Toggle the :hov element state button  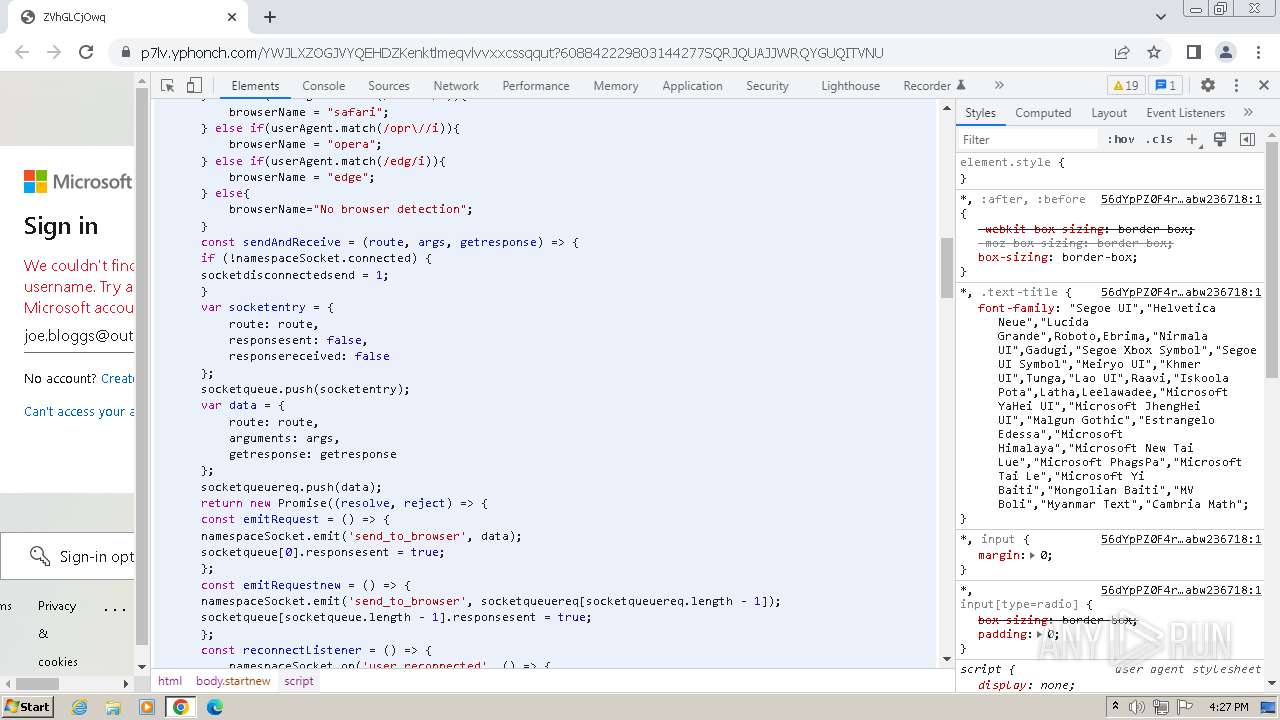pyautogui.click(x=1121, y=140)
